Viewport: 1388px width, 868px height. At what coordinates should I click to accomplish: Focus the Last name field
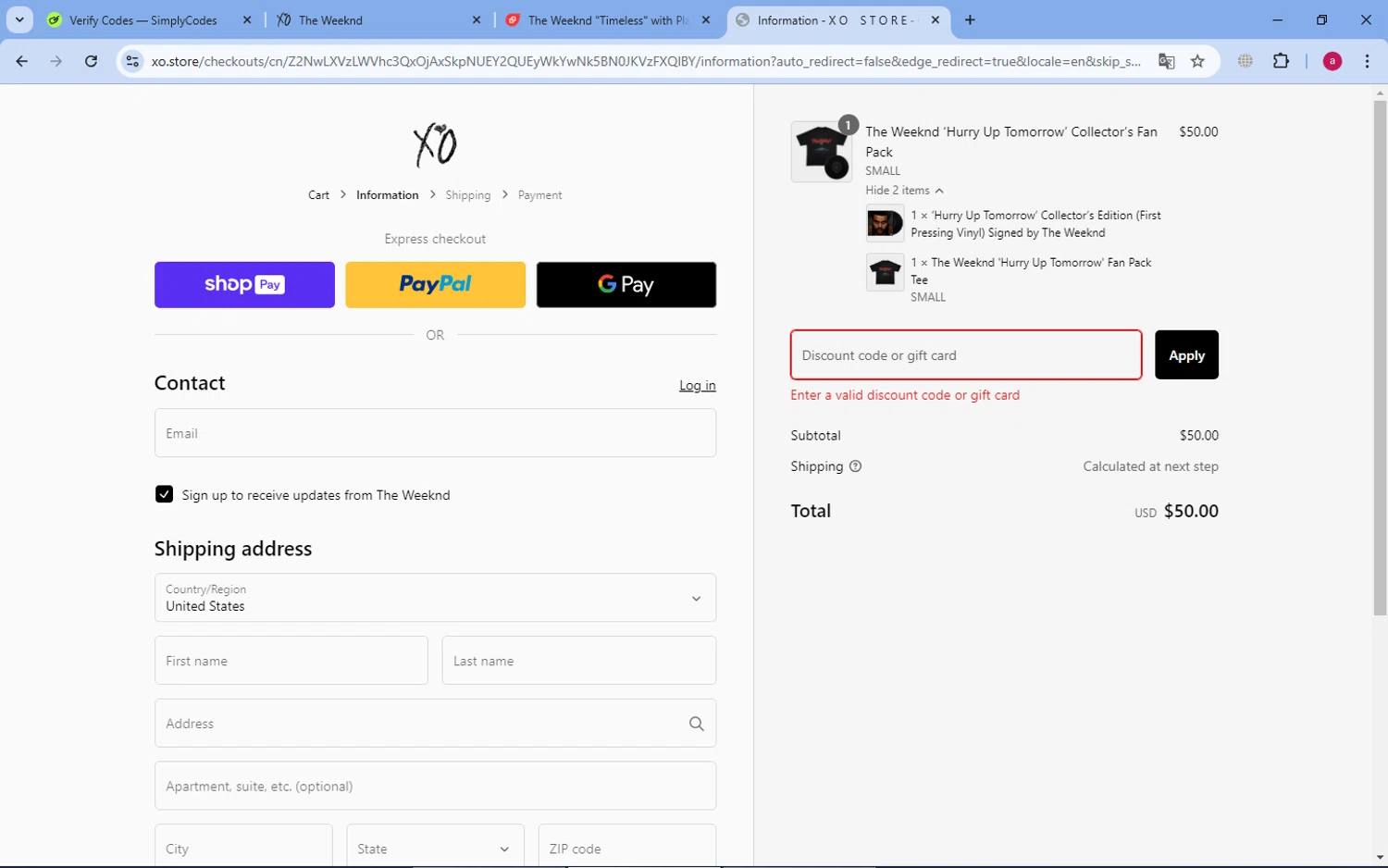(579, 661)
